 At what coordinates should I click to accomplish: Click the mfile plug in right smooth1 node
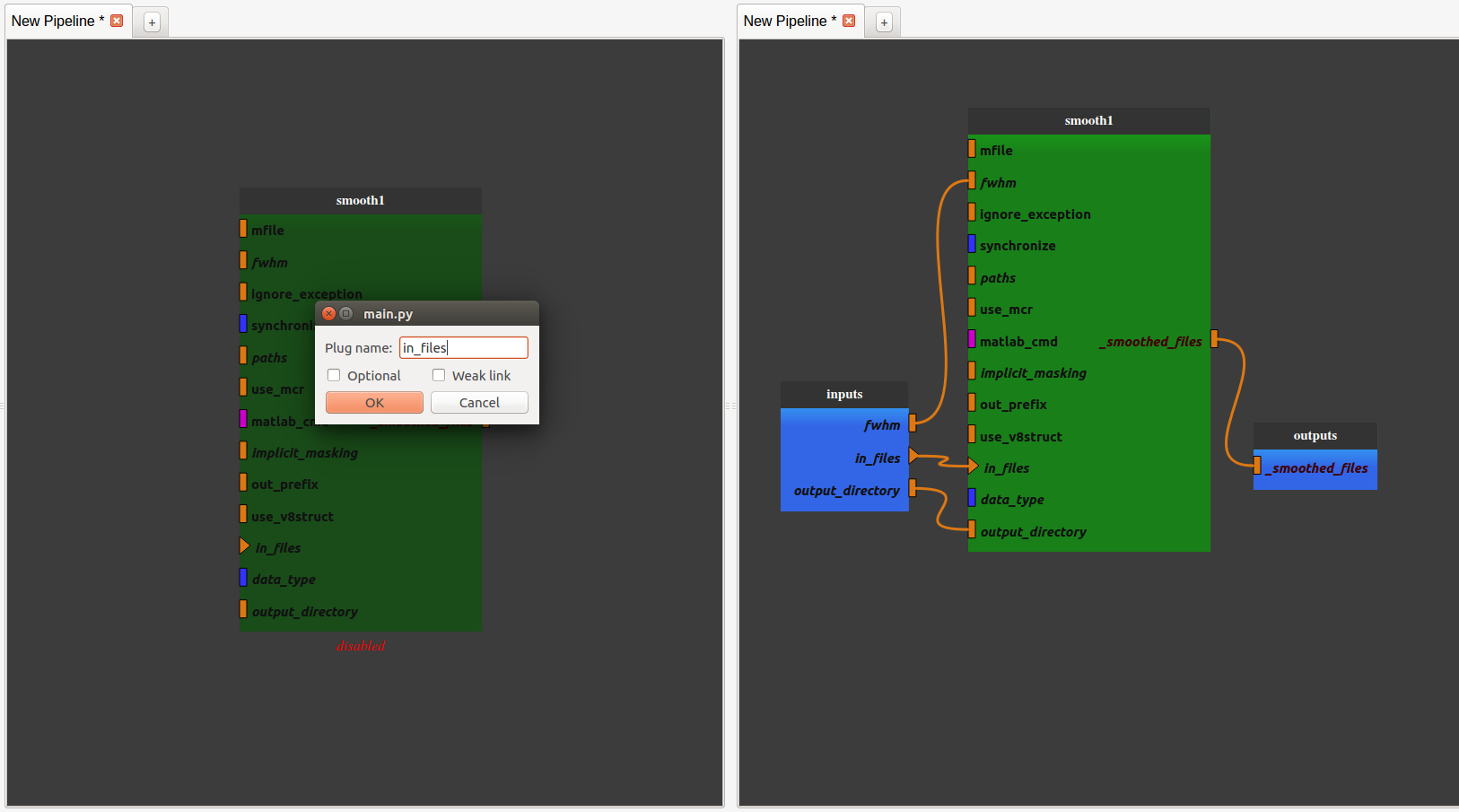pos(972,148)
